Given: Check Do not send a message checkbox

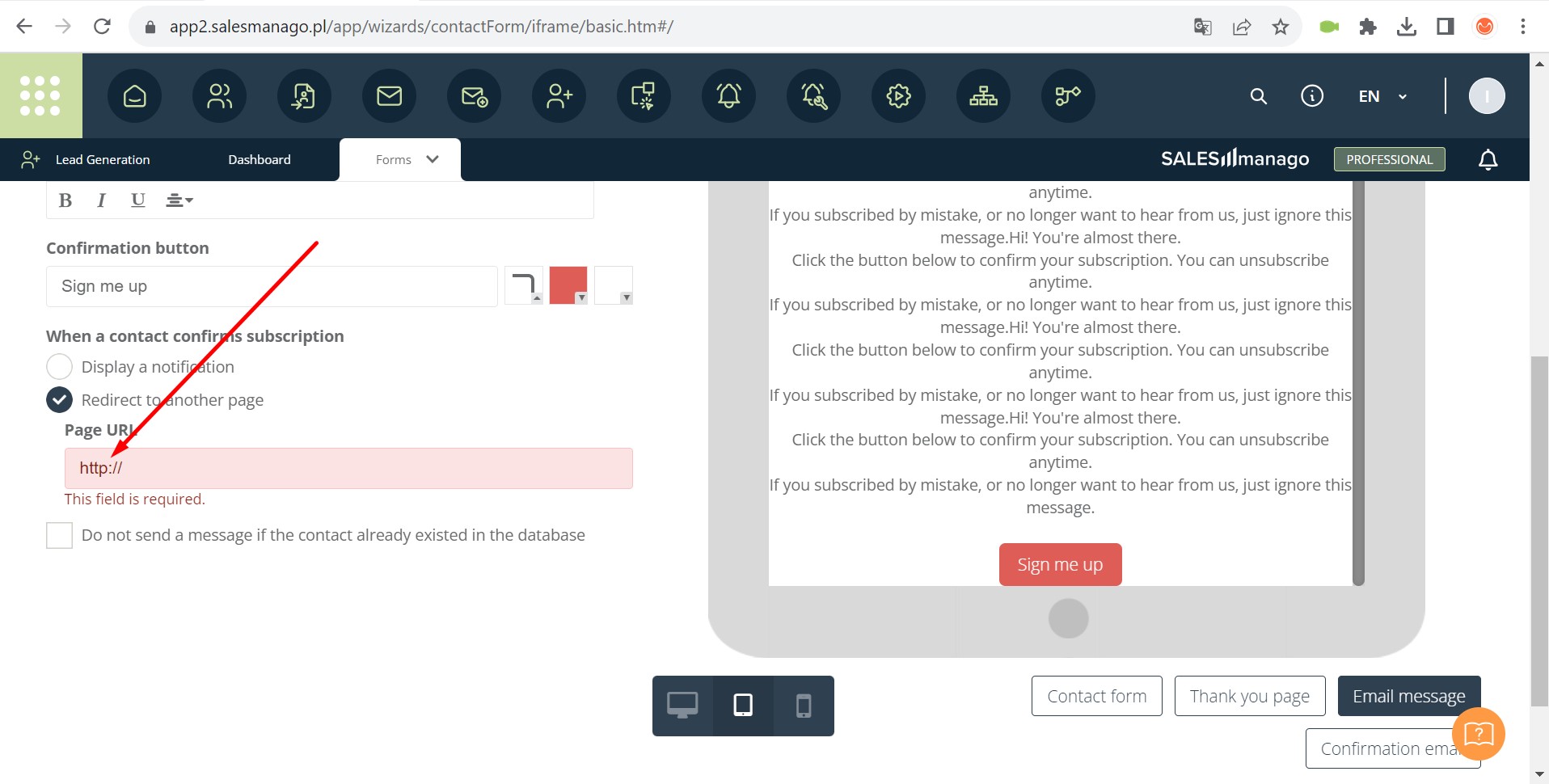Looking at the screenshot, I should pos(59,535).
